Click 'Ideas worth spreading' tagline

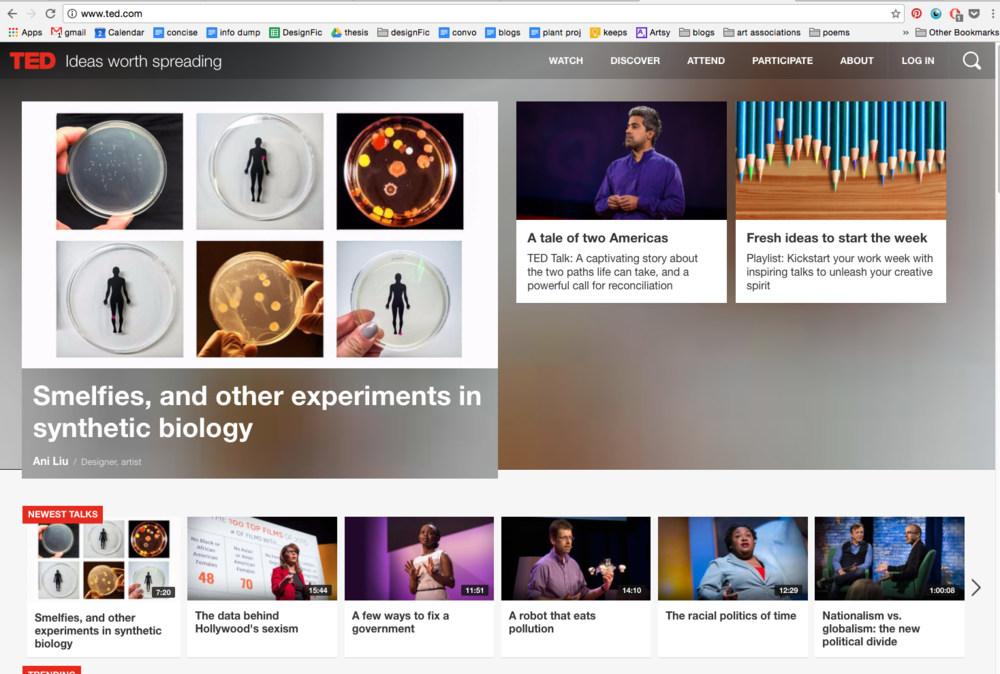[x=143, y=61]
